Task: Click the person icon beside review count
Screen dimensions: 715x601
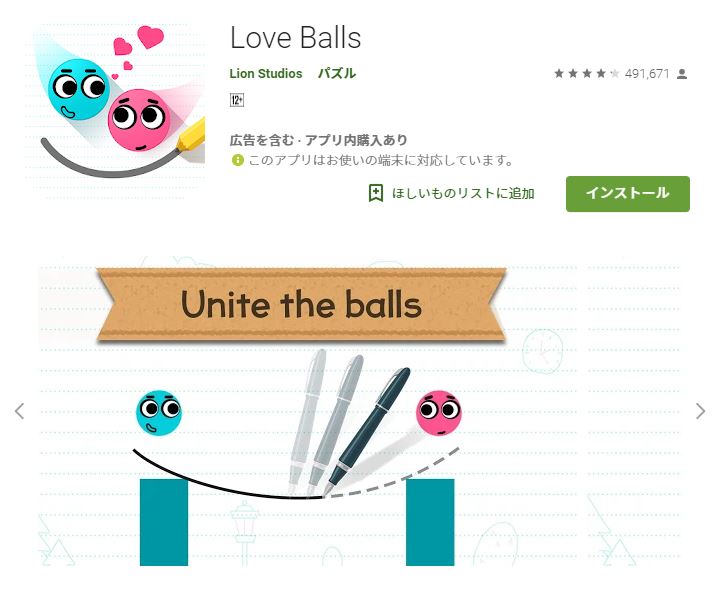Action: (682, 73)
